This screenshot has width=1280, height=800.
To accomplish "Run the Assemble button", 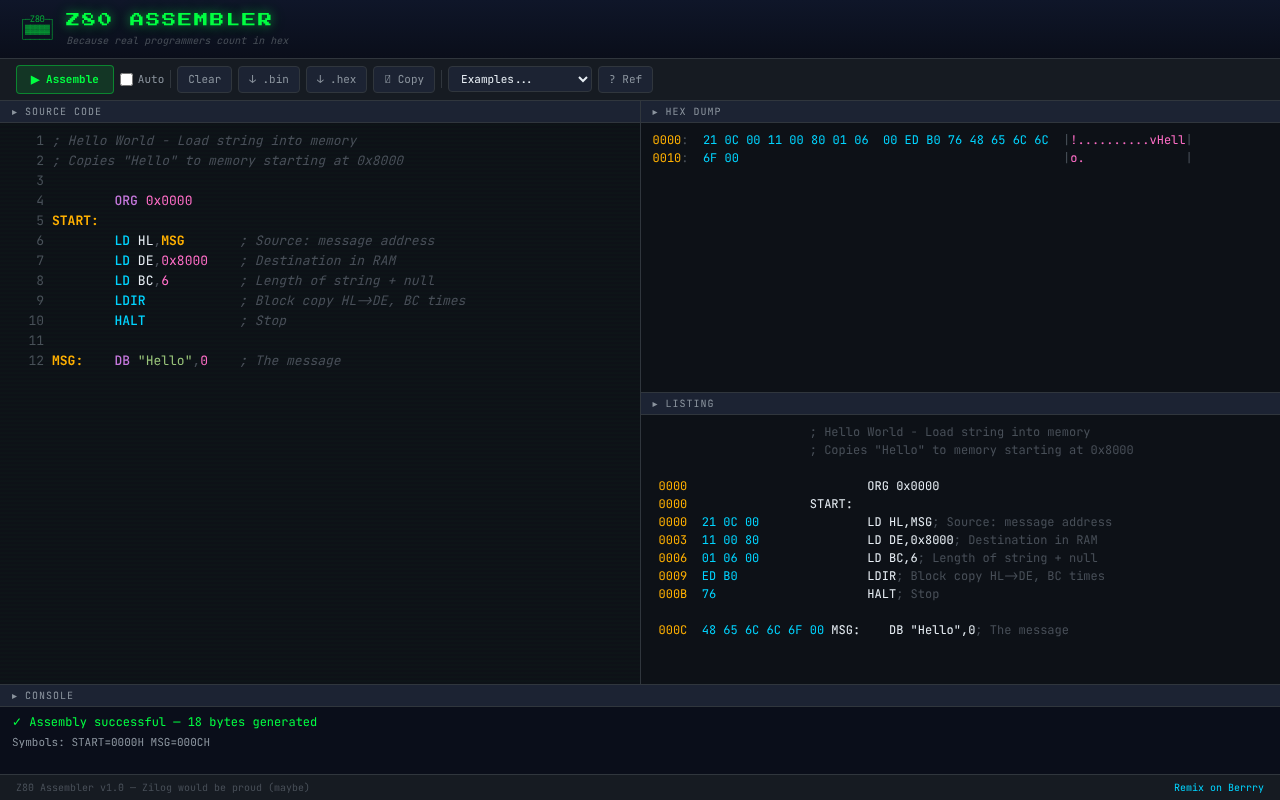I will point(65,80).
